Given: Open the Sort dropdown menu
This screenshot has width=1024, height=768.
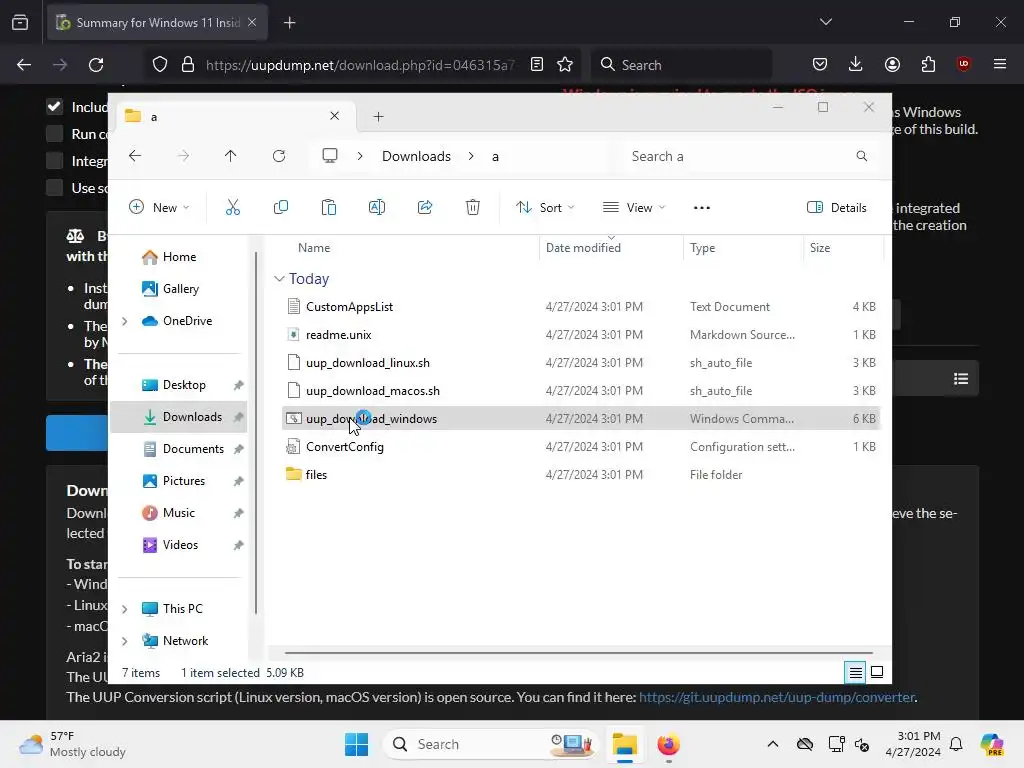Looking at the screenshot, I should click(545, 208).
